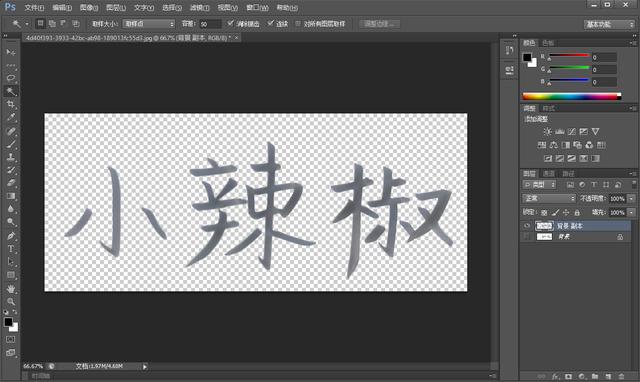Toggle lock image pixels brush icon
The image size is (640, 382).
(555, 213)
